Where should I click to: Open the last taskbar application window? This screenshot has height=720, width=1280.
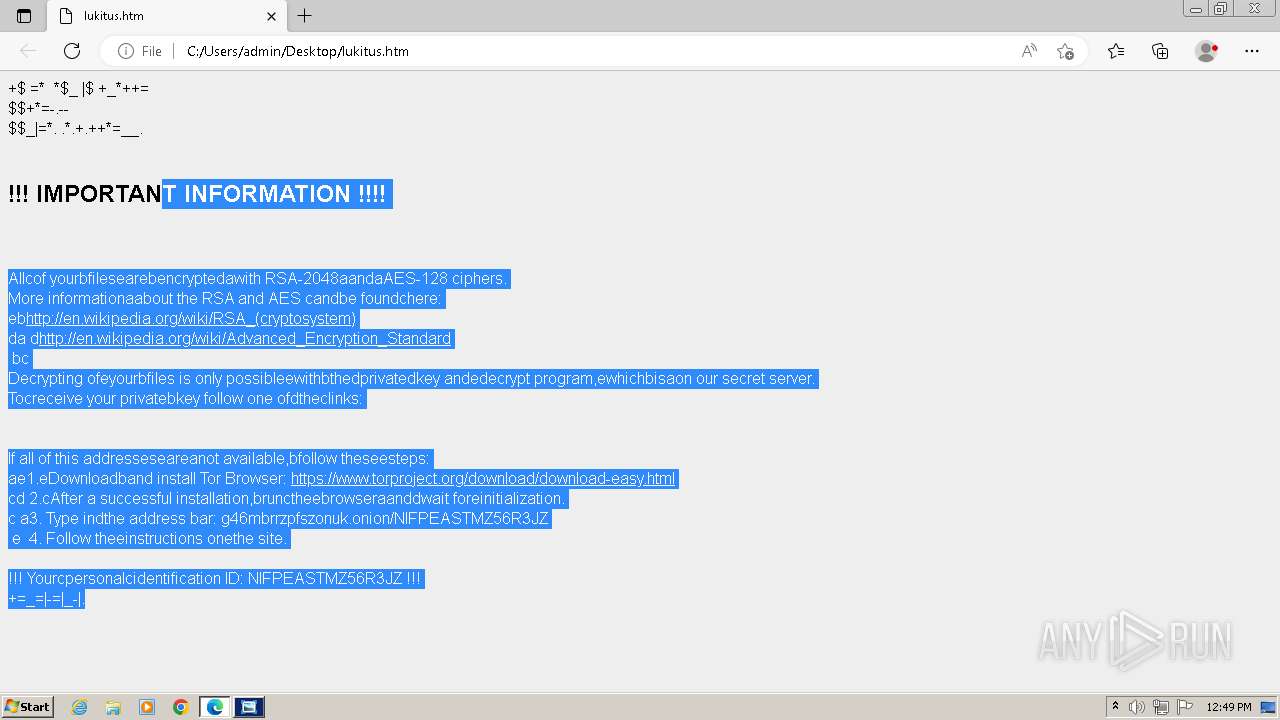tap(249, 707)
